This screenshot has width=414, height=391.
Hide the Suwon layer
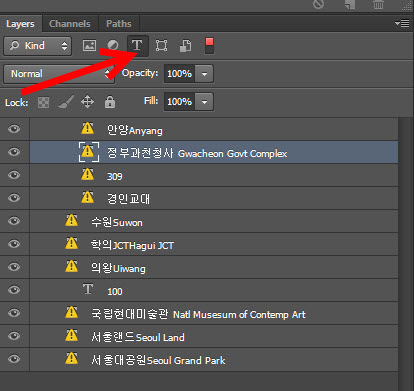click(14, 221)
